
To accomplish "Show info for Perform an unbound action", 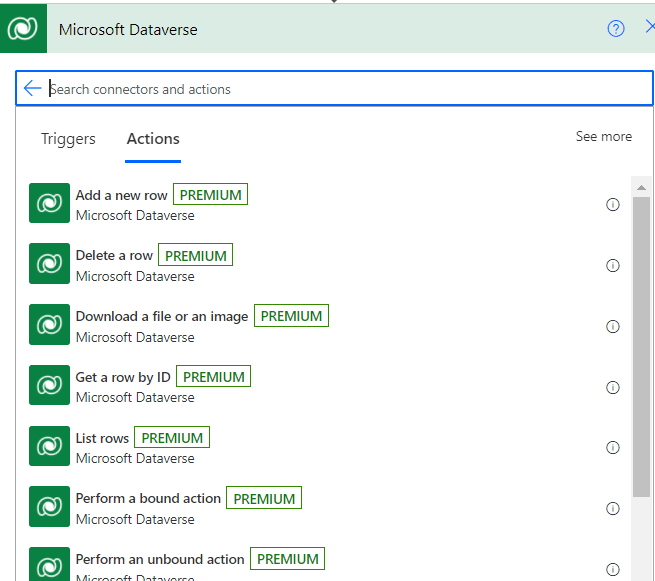I will 613,567.
